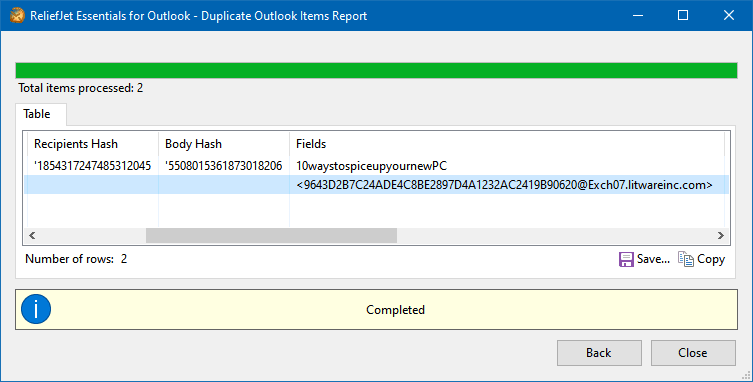Click the green progress bar
Viewport: 753px width, 382px height.
(x=376, y=70)
